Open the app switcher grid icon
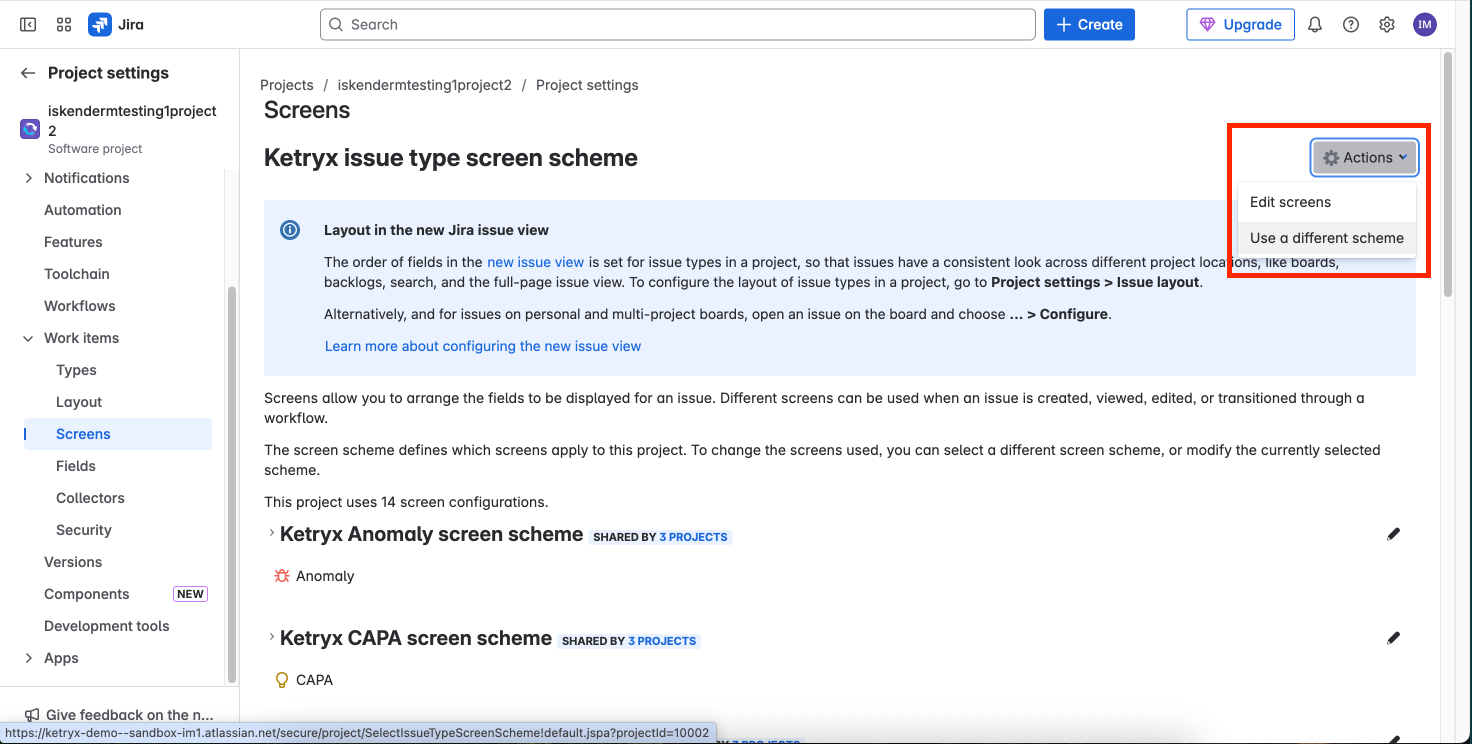This screenshot has height=744, width=1472. (x=64, y=24)
